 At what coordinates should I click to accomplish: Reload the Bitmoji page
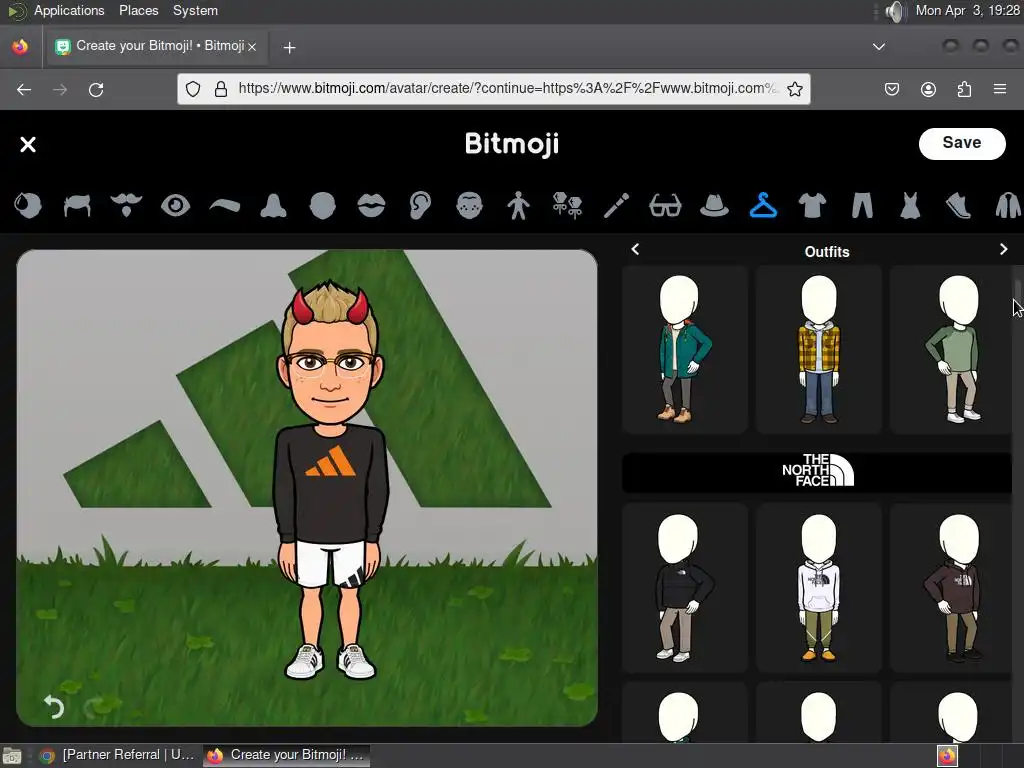tap(96, 89)
